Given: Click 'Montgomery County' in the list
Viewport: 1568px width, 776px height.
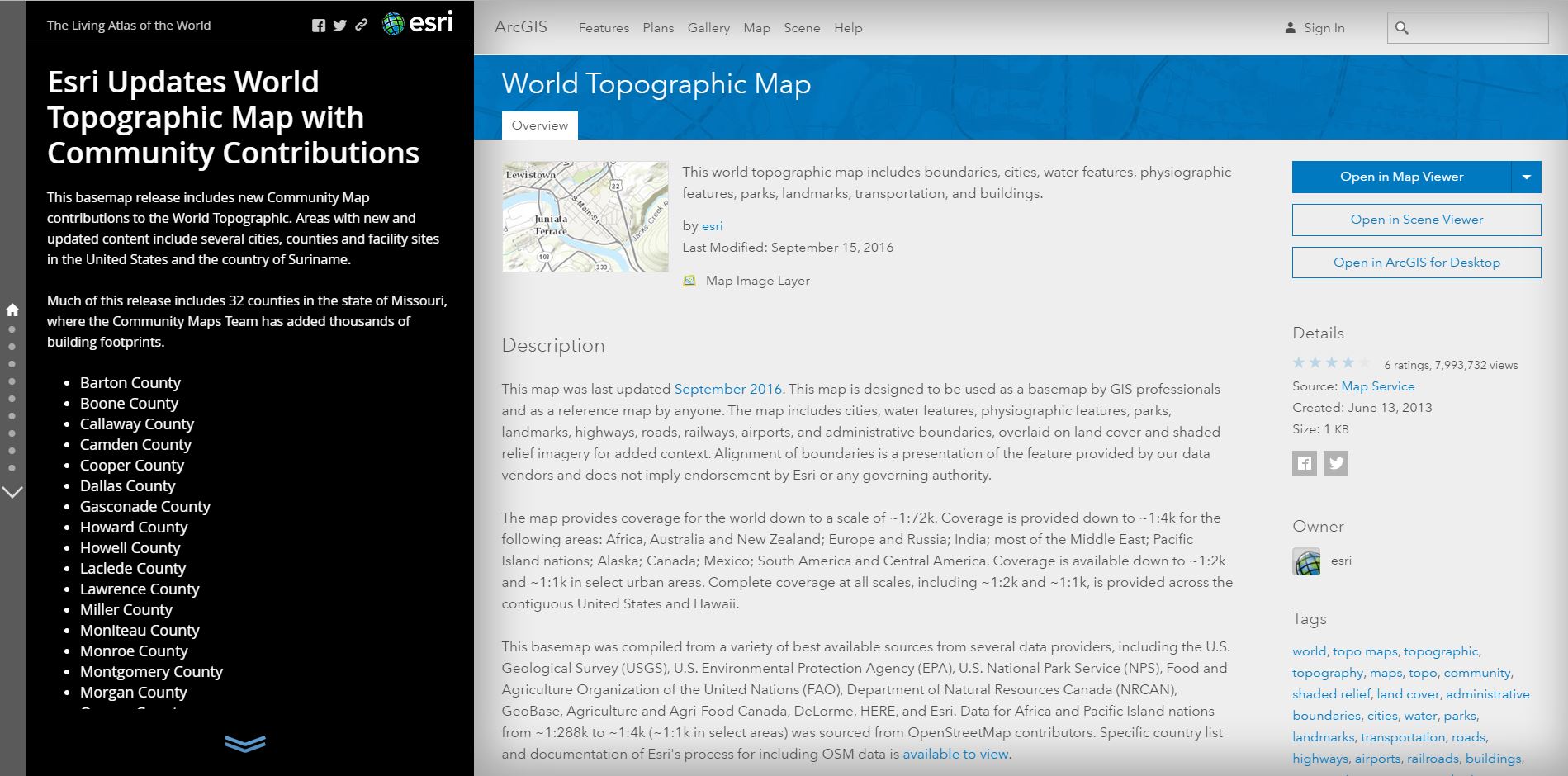Looking at the screenshot, I should click(151, 671).
